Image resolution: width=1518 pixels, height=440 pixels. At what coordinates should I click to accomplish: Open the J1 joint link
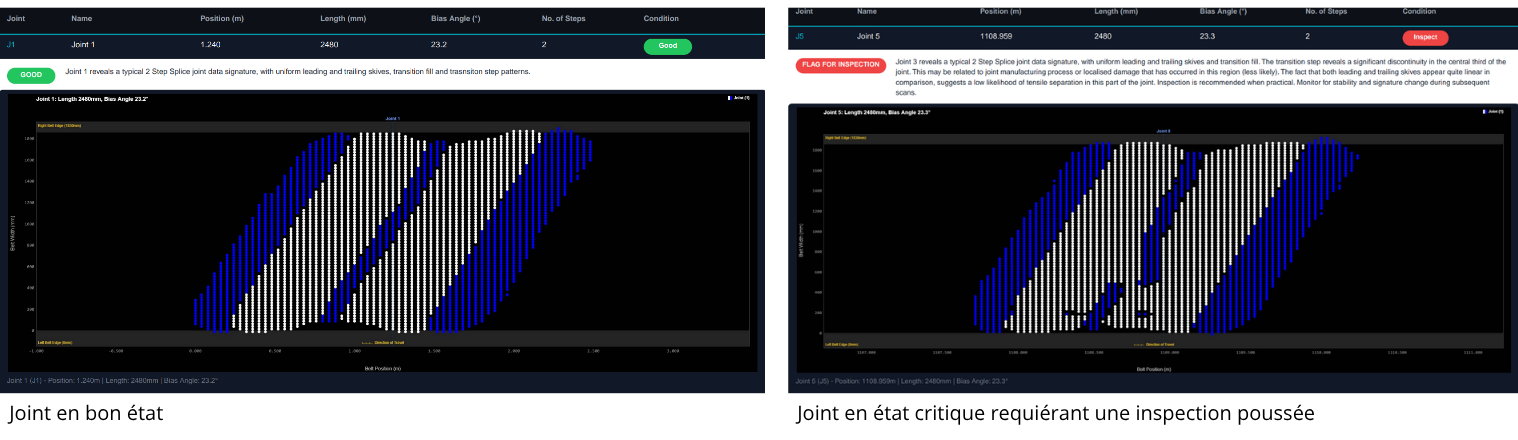(11, 45)
